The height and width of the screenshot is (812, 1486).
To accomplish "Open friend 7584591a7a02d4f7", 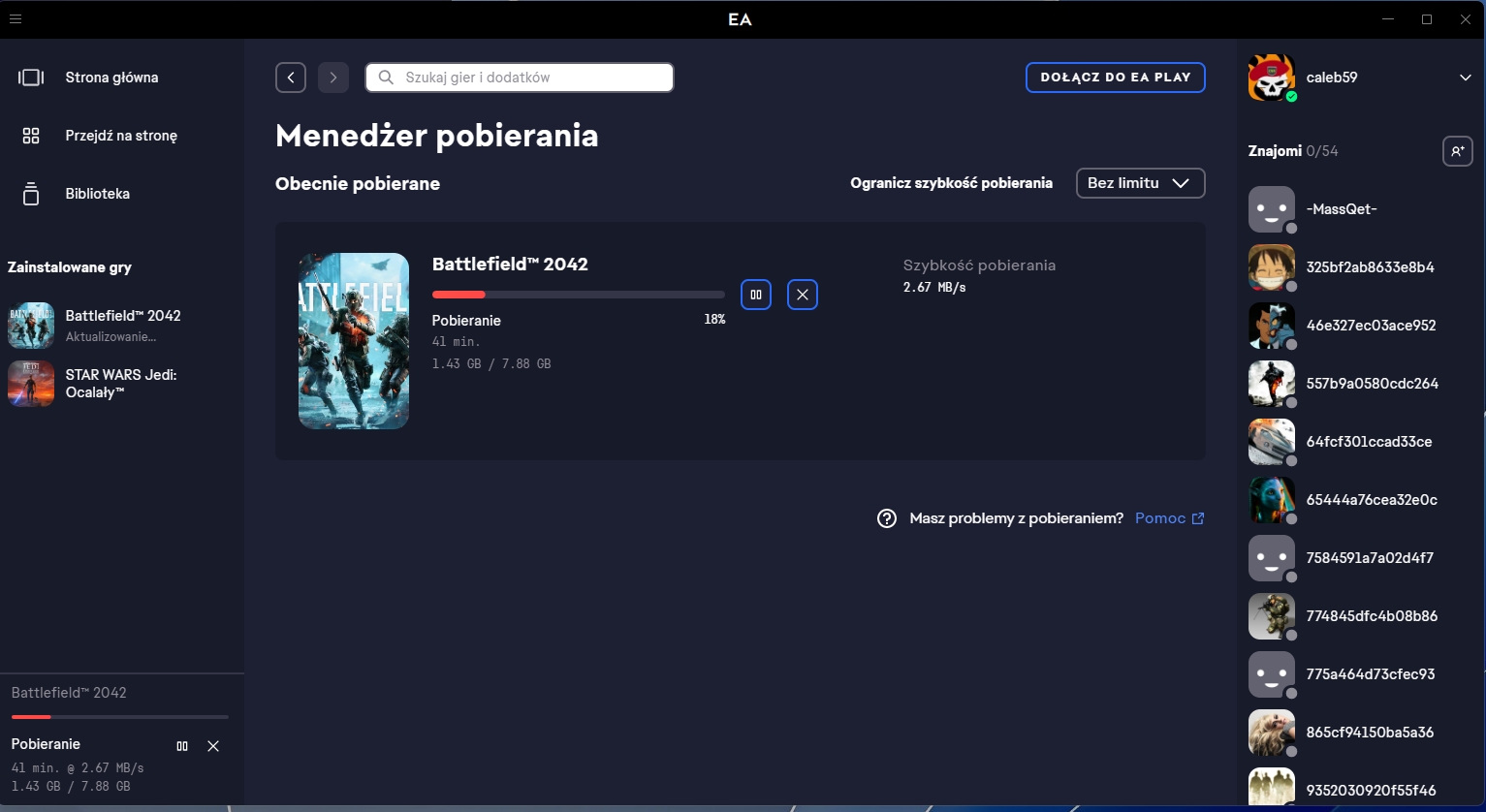I will point(1361,558).
